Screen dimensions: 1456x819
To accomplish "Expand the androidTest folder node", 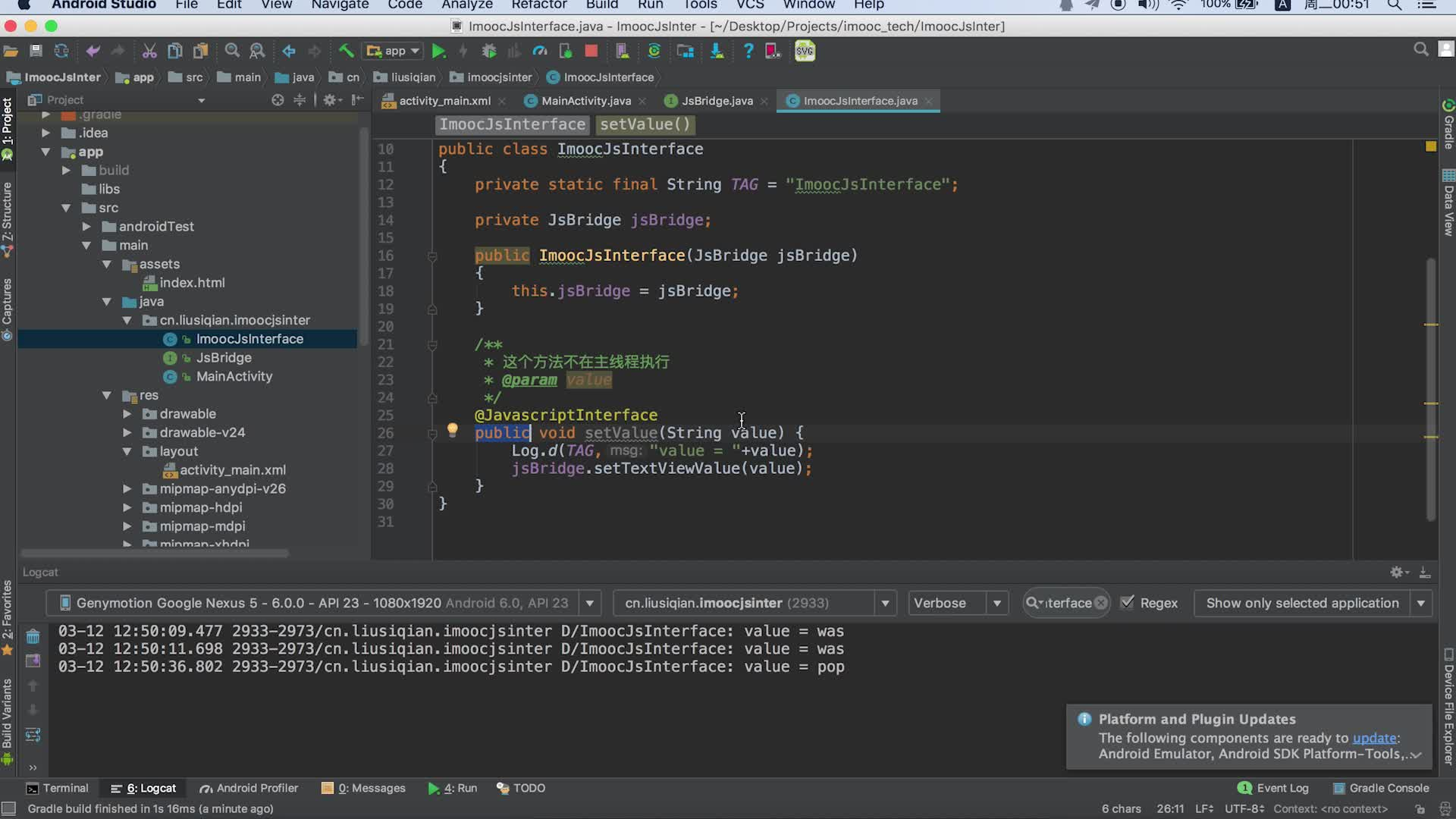I will (x=86, y=227).
